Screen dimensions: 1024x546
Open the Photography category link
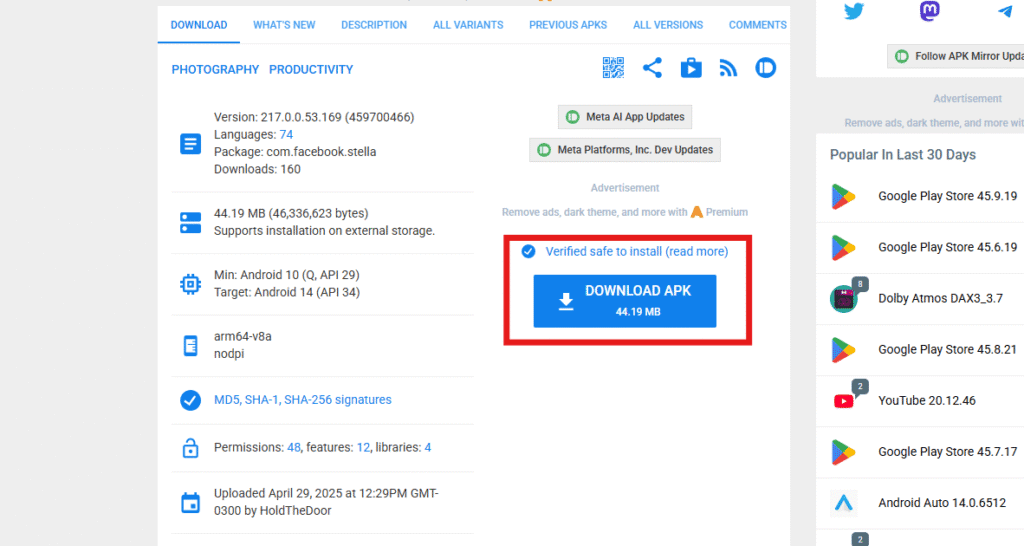click(x=215, y=69)
